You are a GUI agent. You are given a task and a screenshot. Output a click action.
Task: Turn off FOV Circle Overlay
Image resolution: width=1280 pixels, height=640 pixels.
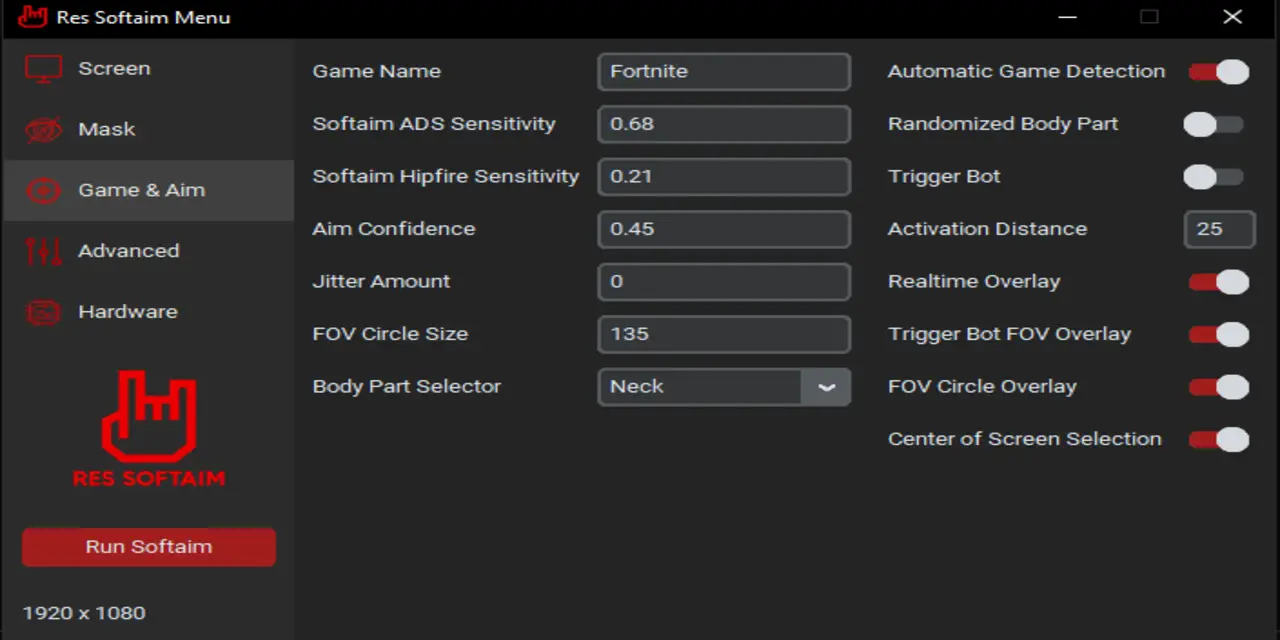pyautogui.click(x=1218, y=387)
